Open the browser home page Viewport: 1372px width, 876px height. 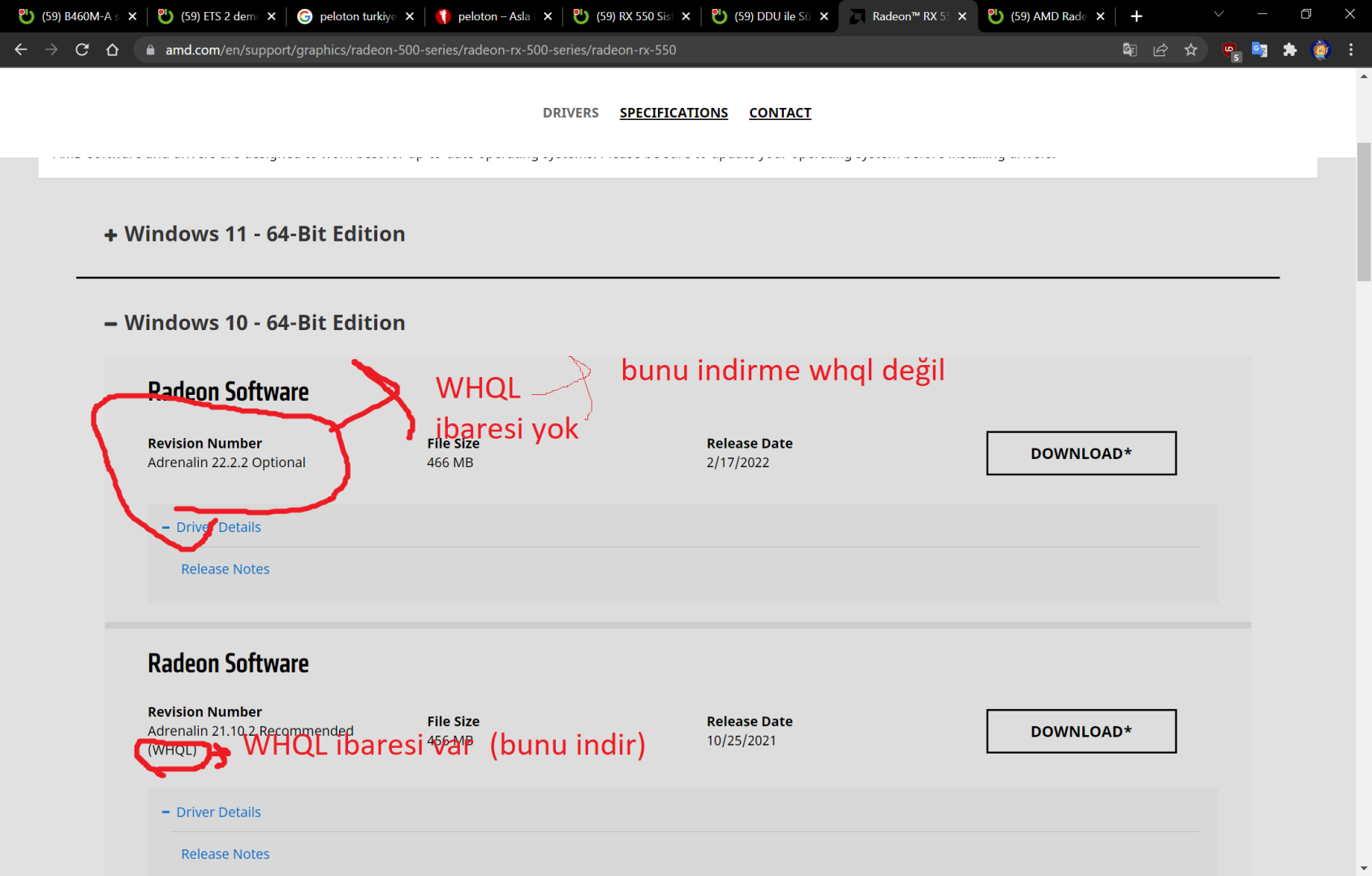(x=113, y=49)
